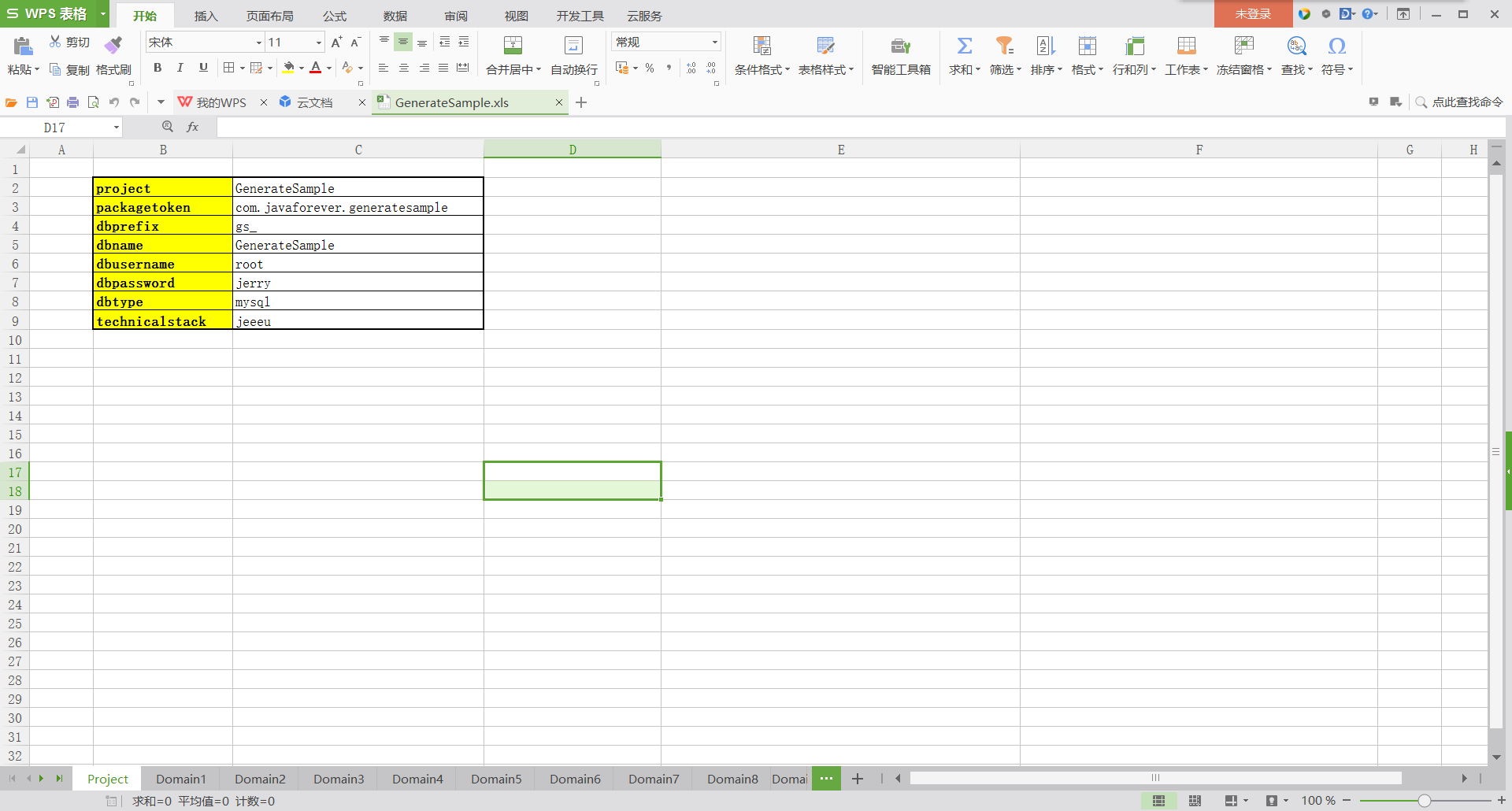Click the Wrap Text (自动换行) icon
The image size is (1512, 811).
(573, 46)
